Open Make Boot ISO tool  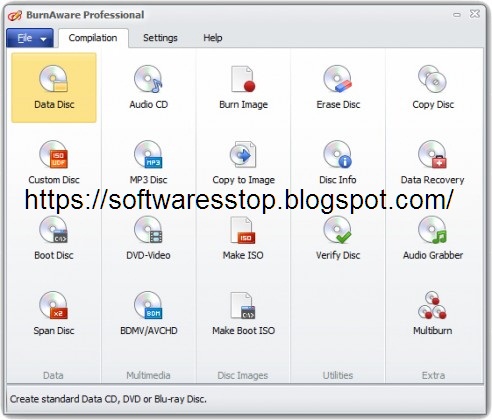point(243,313)
